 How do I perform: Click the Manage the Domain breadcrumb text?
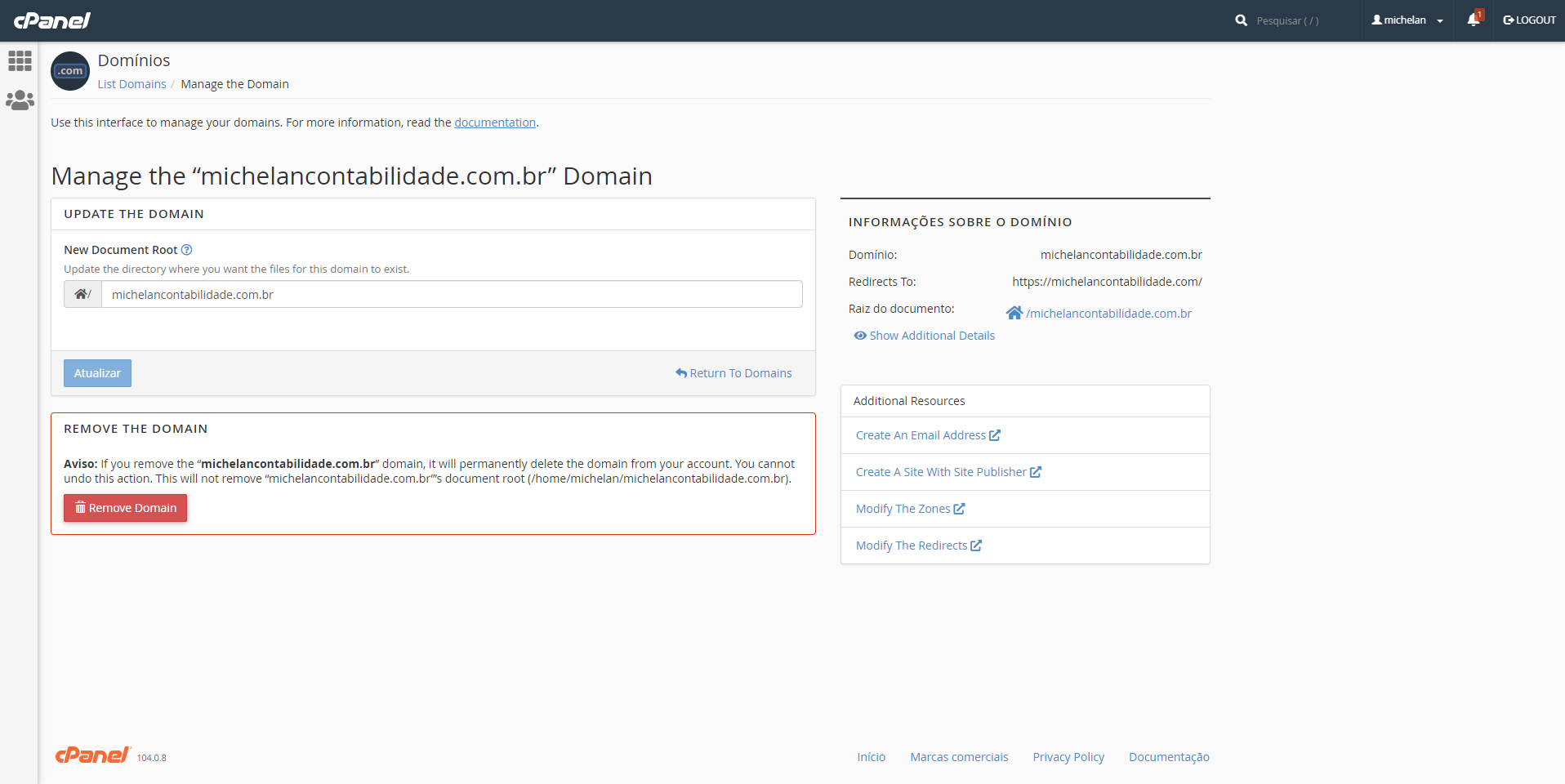click(x=234, y=84)
